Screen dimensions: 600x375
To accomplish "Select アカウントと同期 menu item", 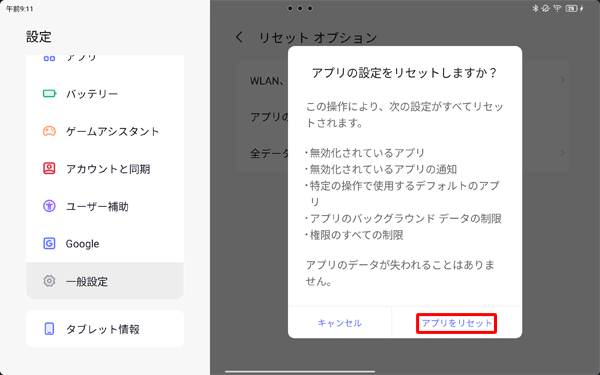I will (x=105, y=169).
